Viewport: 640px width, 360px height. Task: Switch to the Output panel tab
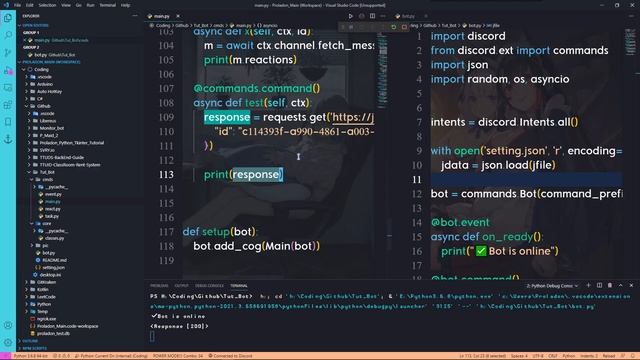[x=181, y=286]
